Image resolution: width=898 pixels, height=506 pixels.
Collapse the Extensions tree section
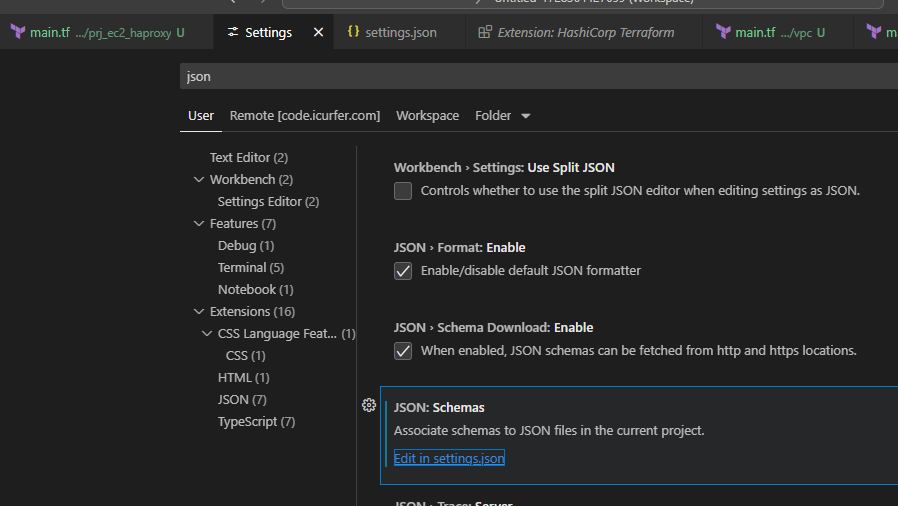(x=199, y=312)
